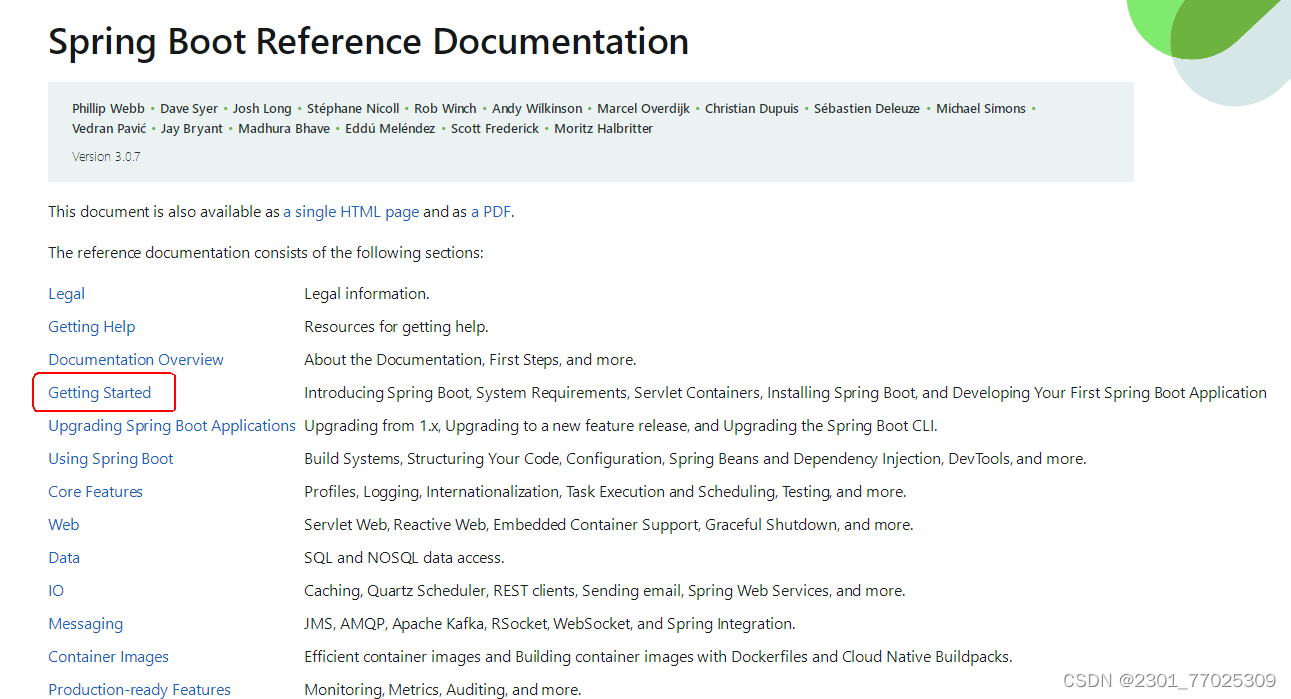The width and height of the screenshot is (1291, 699).
Task: Open the Data section link
Action: (64, 558)
